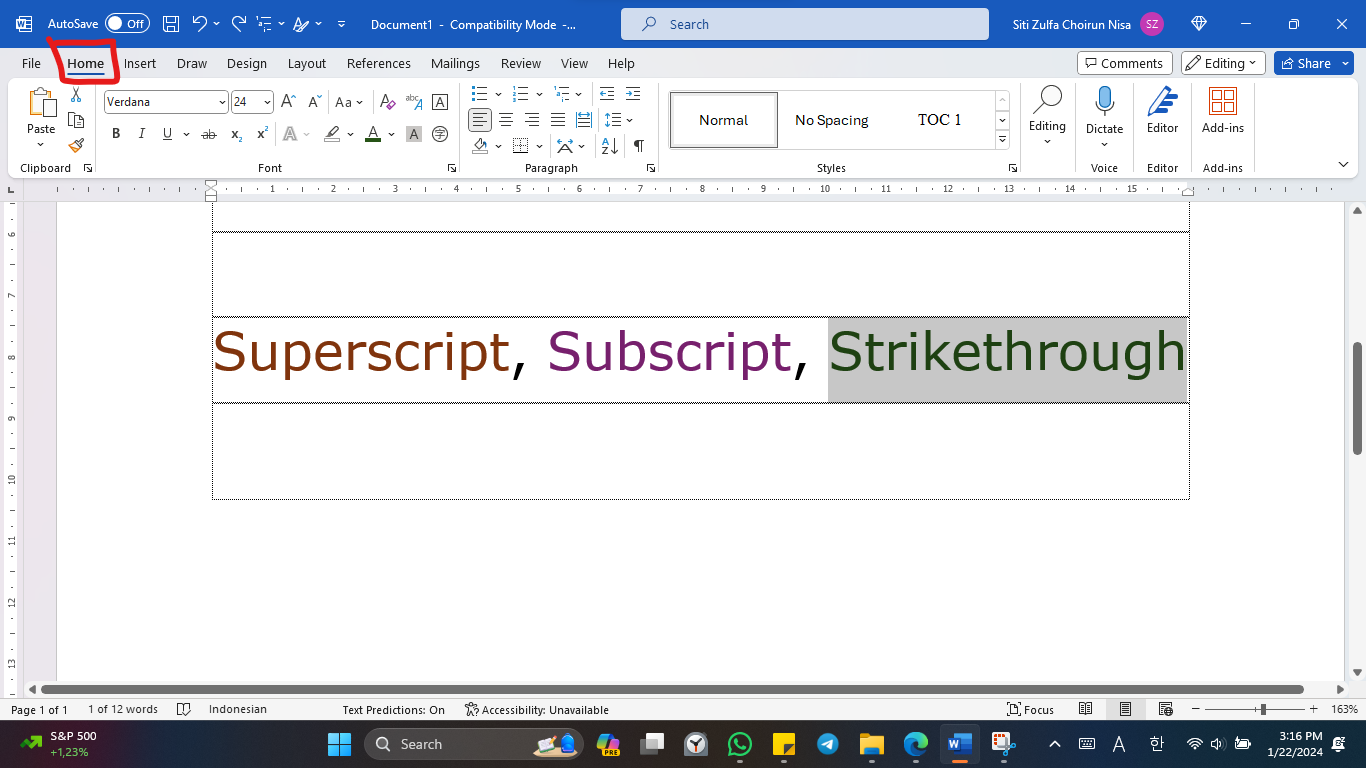Screen dimensions: 1366x768
Task: Click the zoom slider in status bar
Action: (x=1263, y=709)
